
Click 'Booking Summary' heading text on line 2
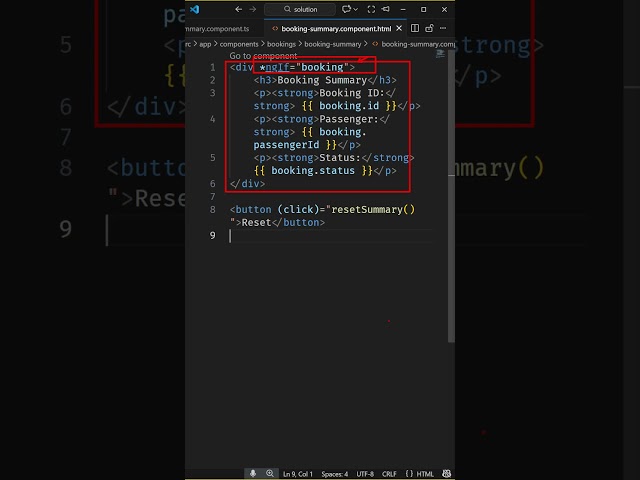coord(322,80)
